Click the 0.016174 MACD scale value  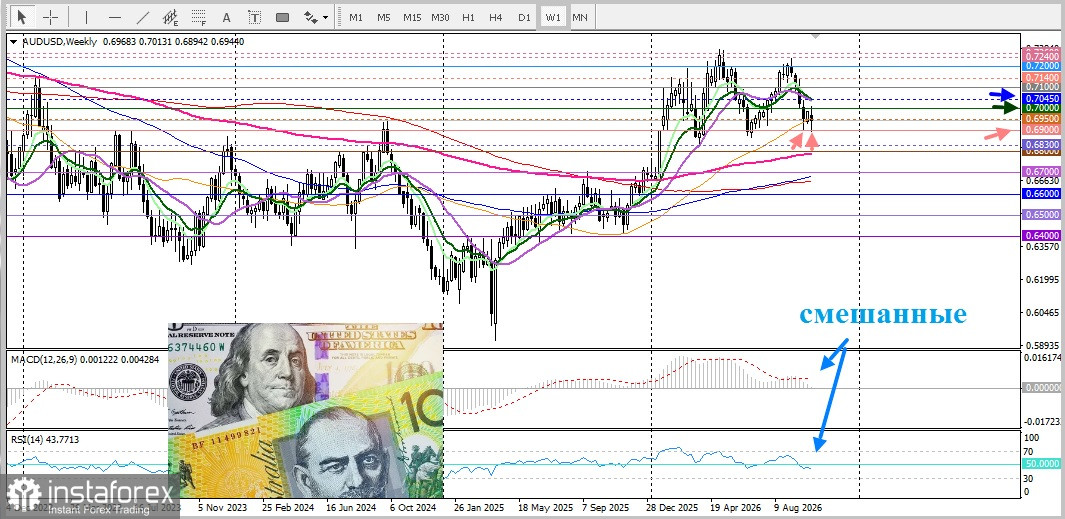pos(1042,357)
